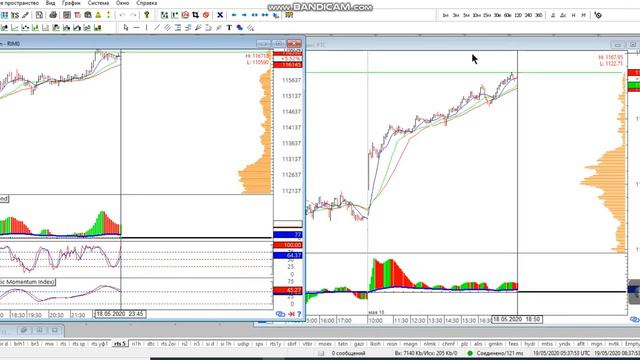The image size is (640, 360).
Task: Select the arrow cursor drawing tool
Action: [x=126, y=27]
